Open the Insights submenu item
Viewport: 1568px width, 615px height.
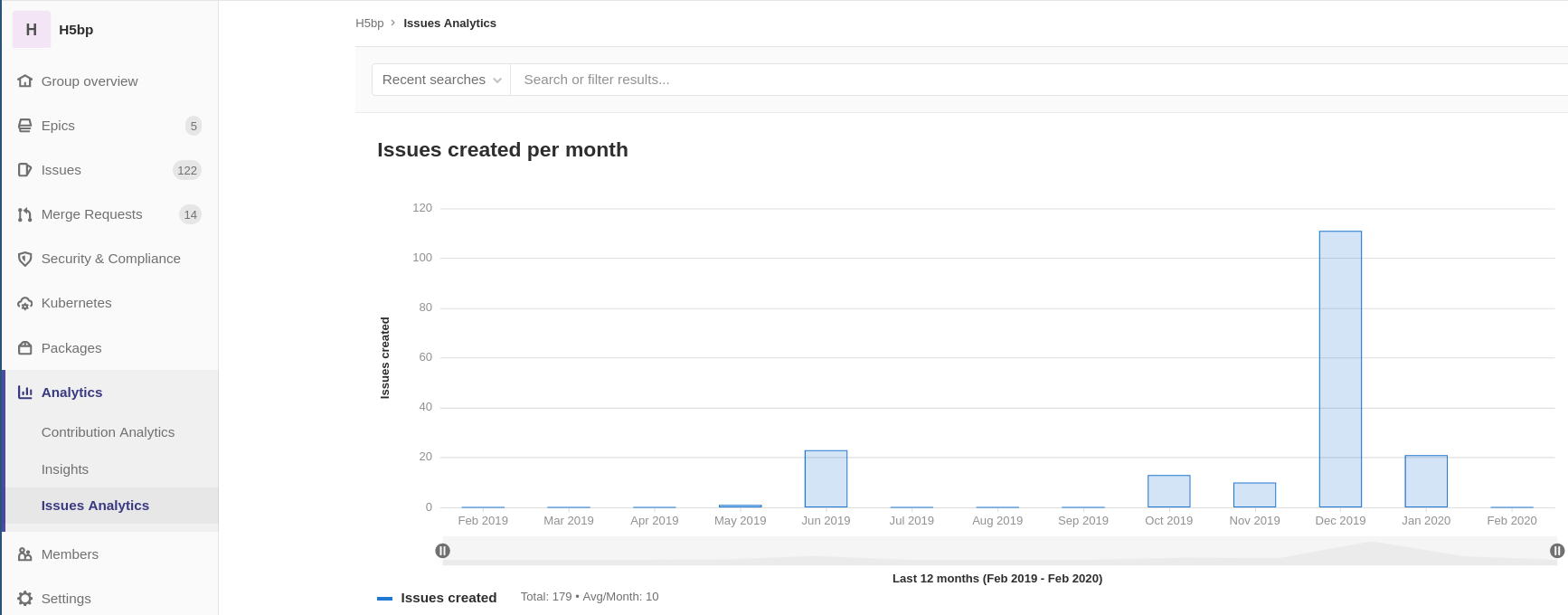[65, 469]
